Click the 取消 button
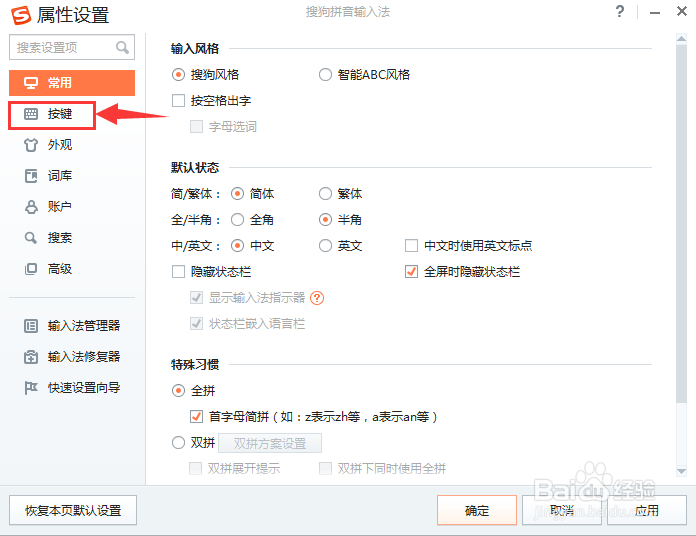Viewport: 696px width, 536px height. click(562, 510)
